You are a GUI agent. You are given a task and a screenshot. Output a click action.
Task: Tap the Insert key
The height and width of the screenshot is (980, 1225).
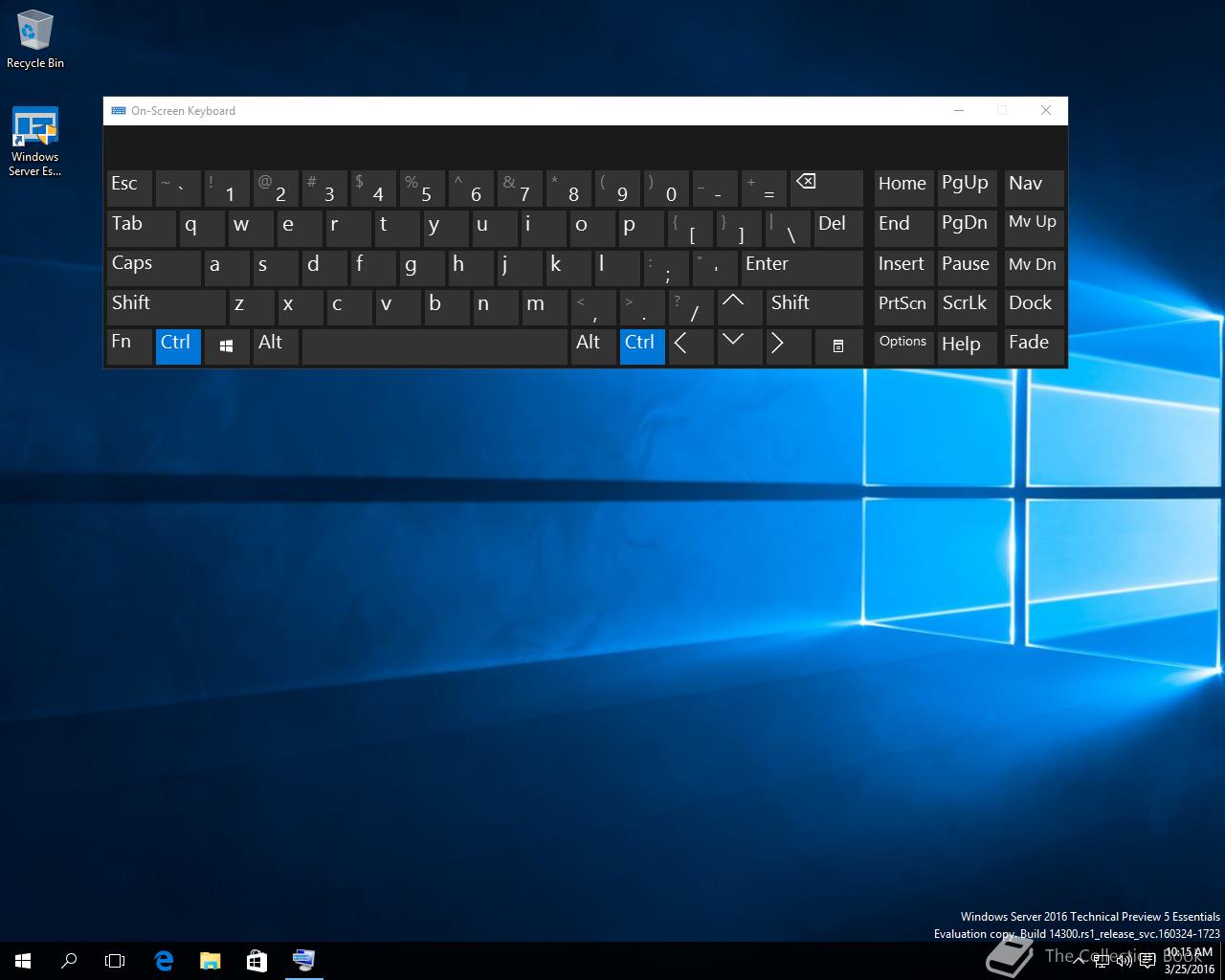tap(903, 268)
